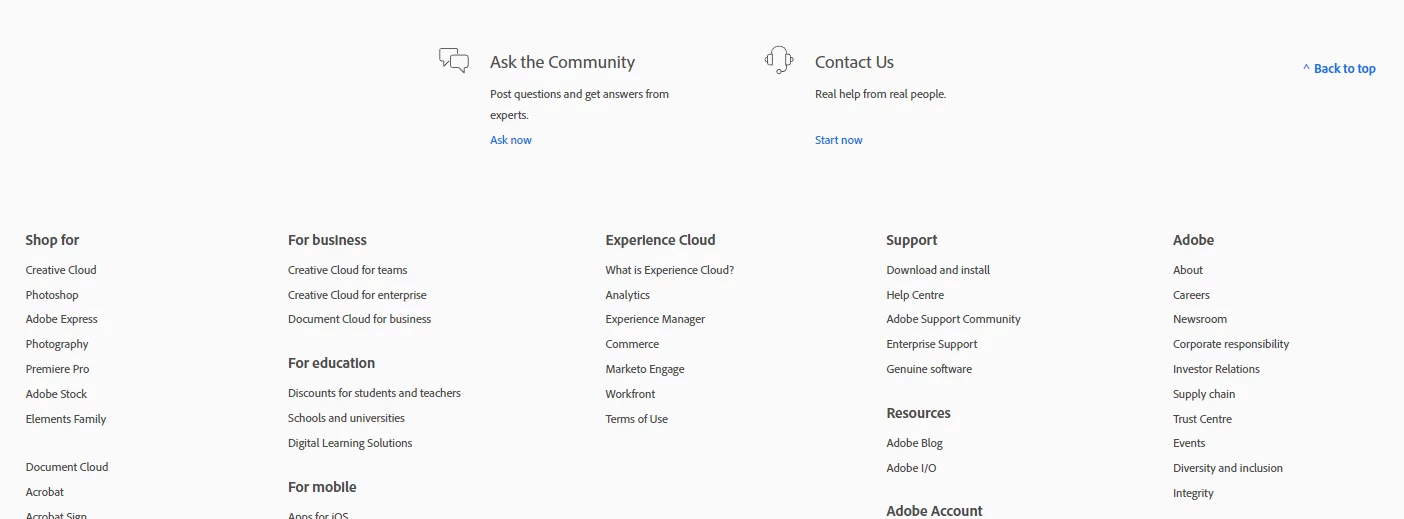Open Digital Learning Solutions link

(350, 443)
